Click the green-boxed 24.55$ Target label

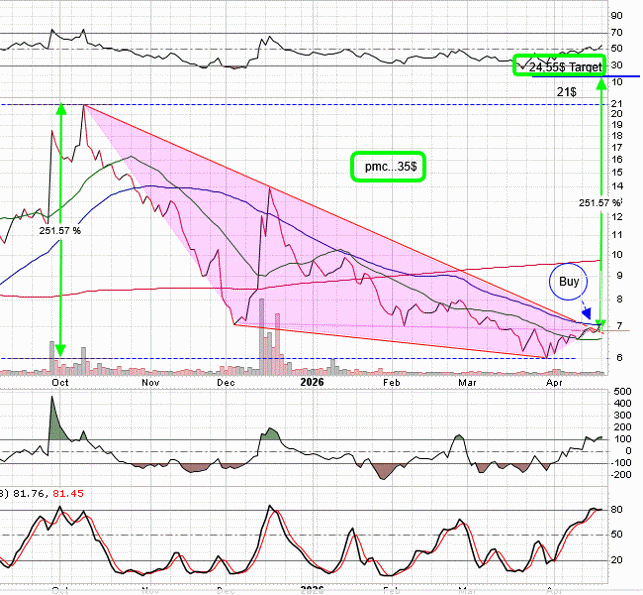coord(561,67)
